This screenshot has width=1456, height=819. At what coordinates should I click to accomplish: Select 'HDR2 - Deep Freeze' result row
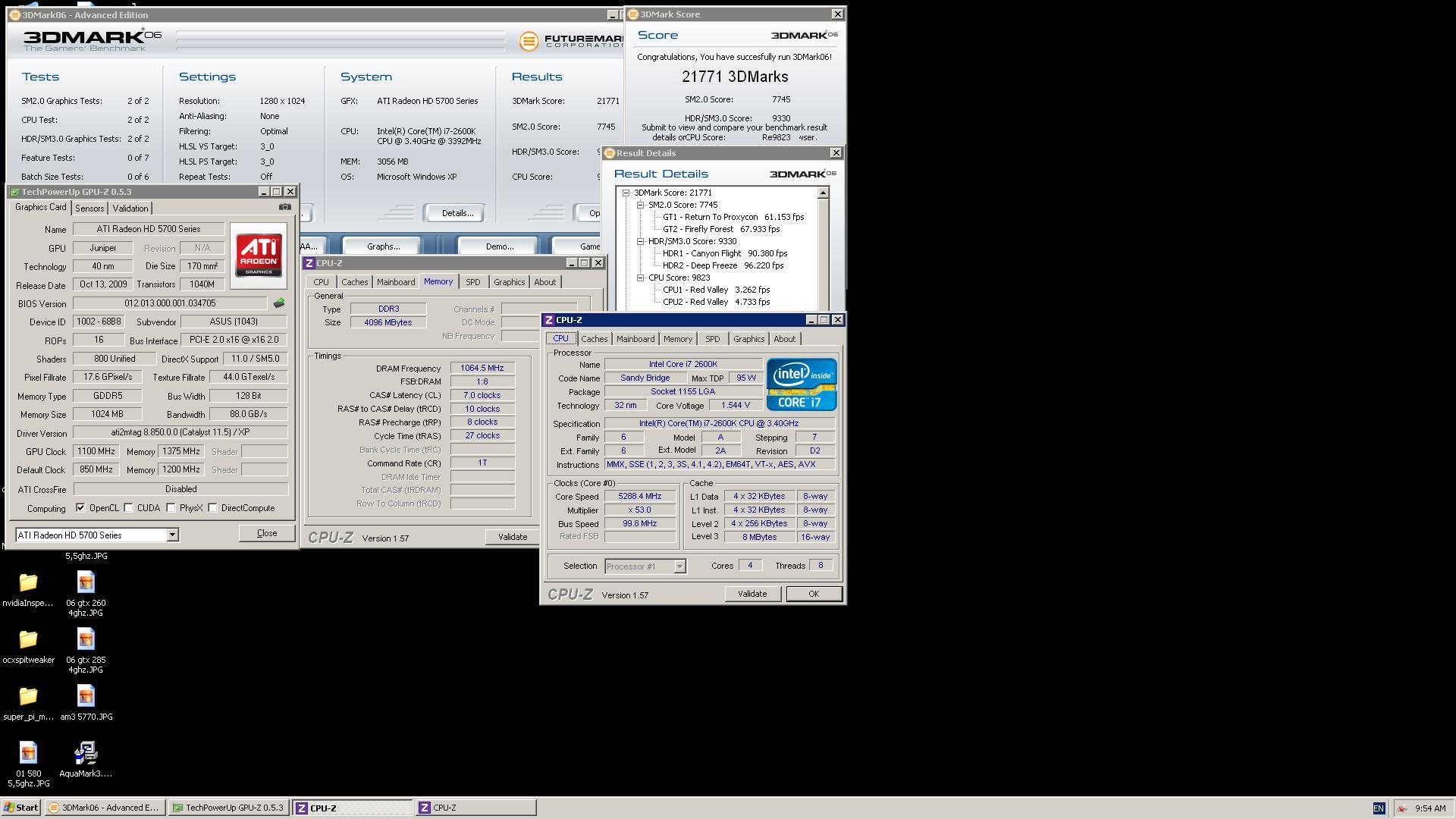coord(723,265)
